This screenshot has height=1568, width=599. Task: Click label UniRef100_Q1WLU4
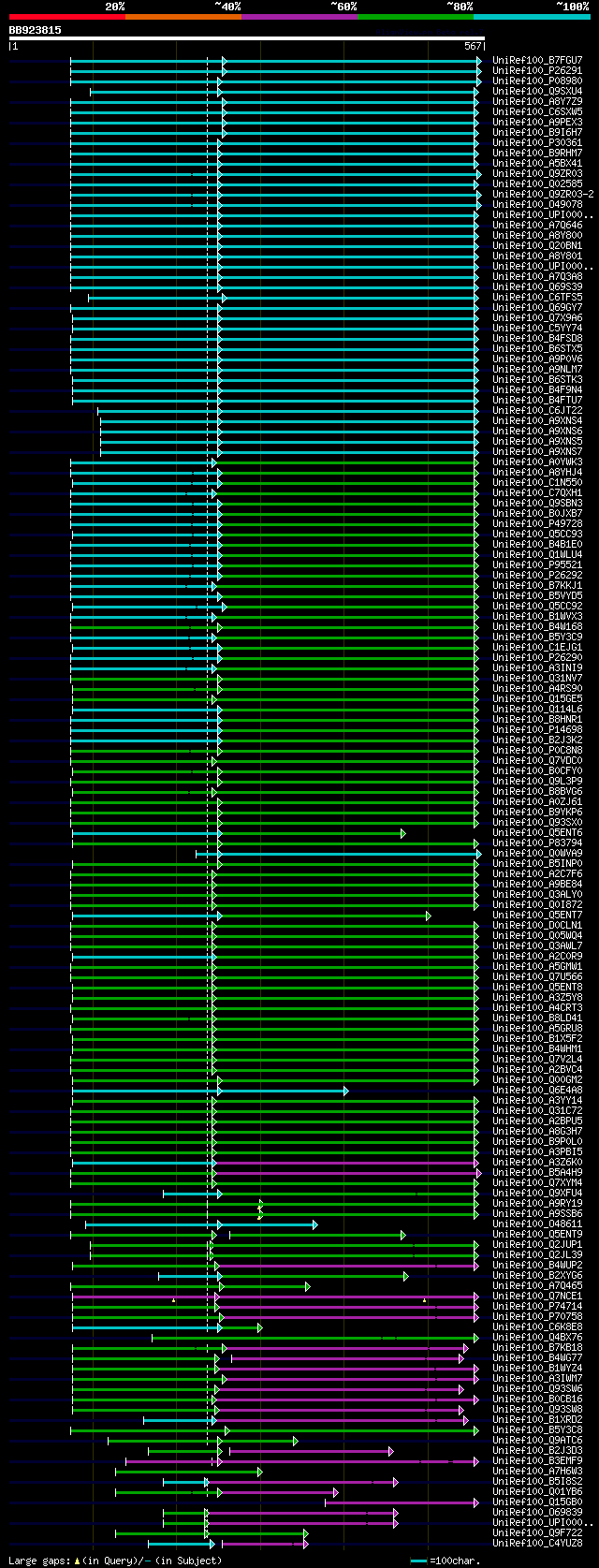click(x=537, y=554)
